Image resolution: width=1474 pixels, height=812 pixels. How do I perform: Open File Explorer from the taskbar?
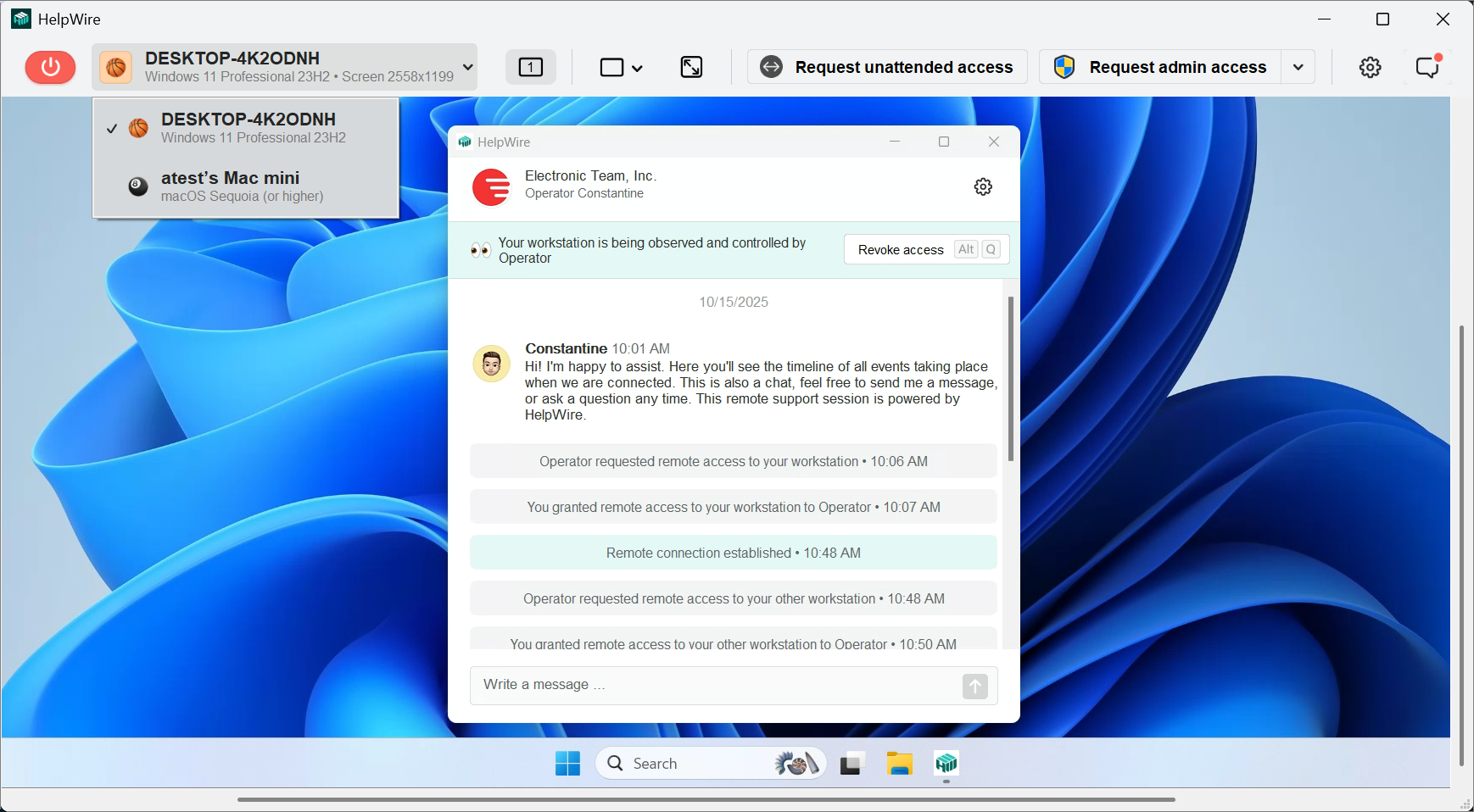click(x=899, y=764)
